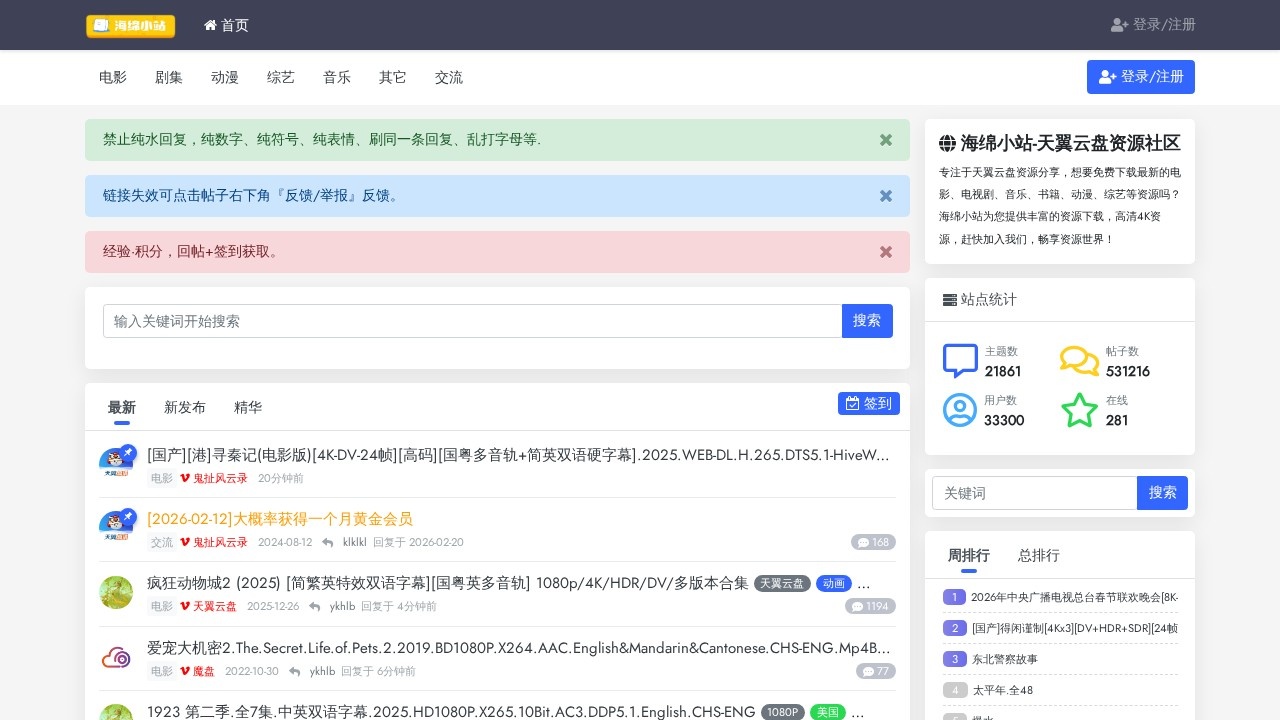Focus the sidebar 关键词 search field
The height and width of the screenshot is (720, 1280).
1034,493
